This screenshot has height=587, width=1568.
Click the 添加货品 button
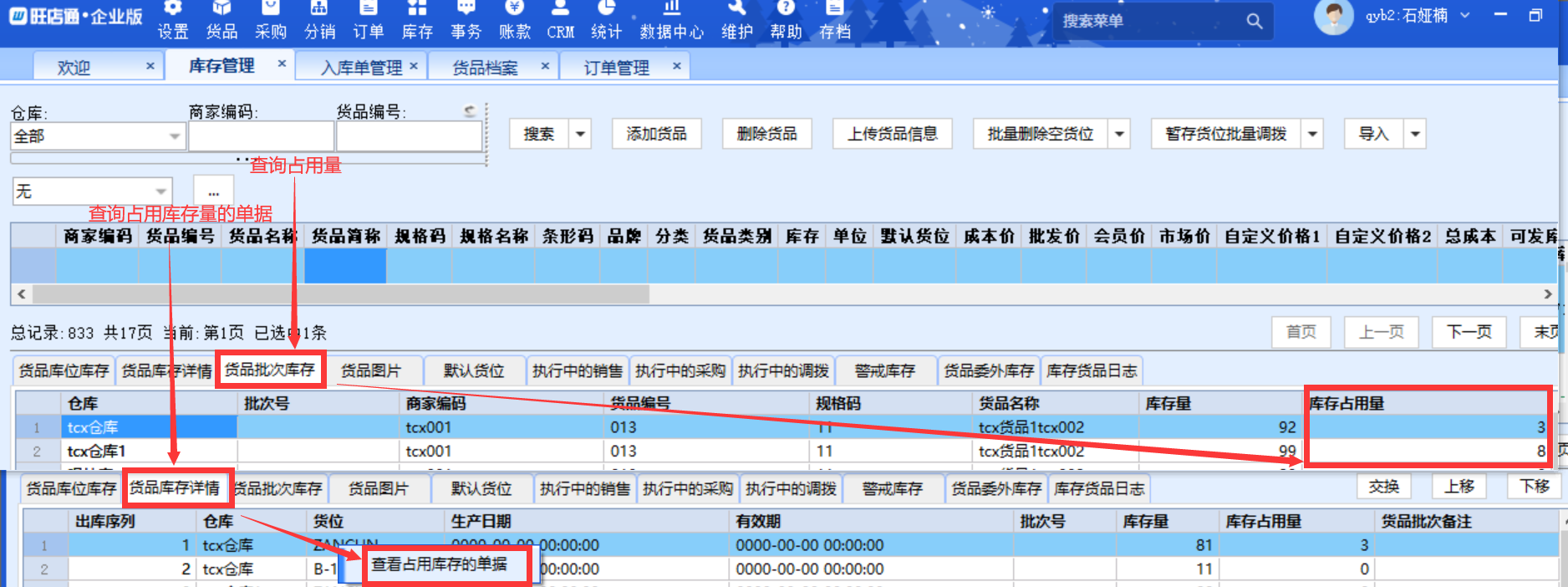pyautogui.click(x=656, y=134)
